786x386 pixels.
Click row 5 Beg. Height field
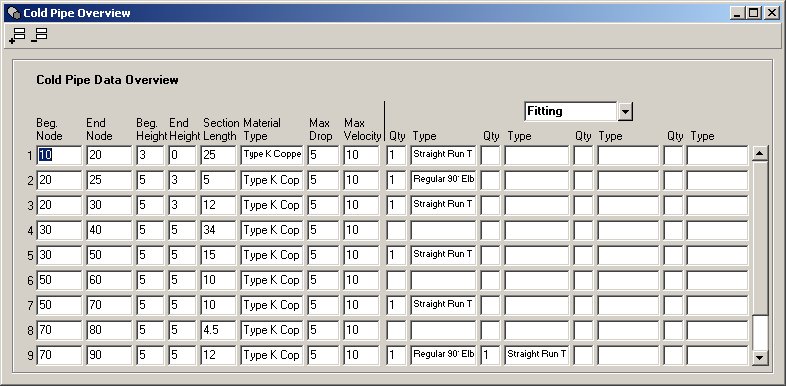click(150, 256)
